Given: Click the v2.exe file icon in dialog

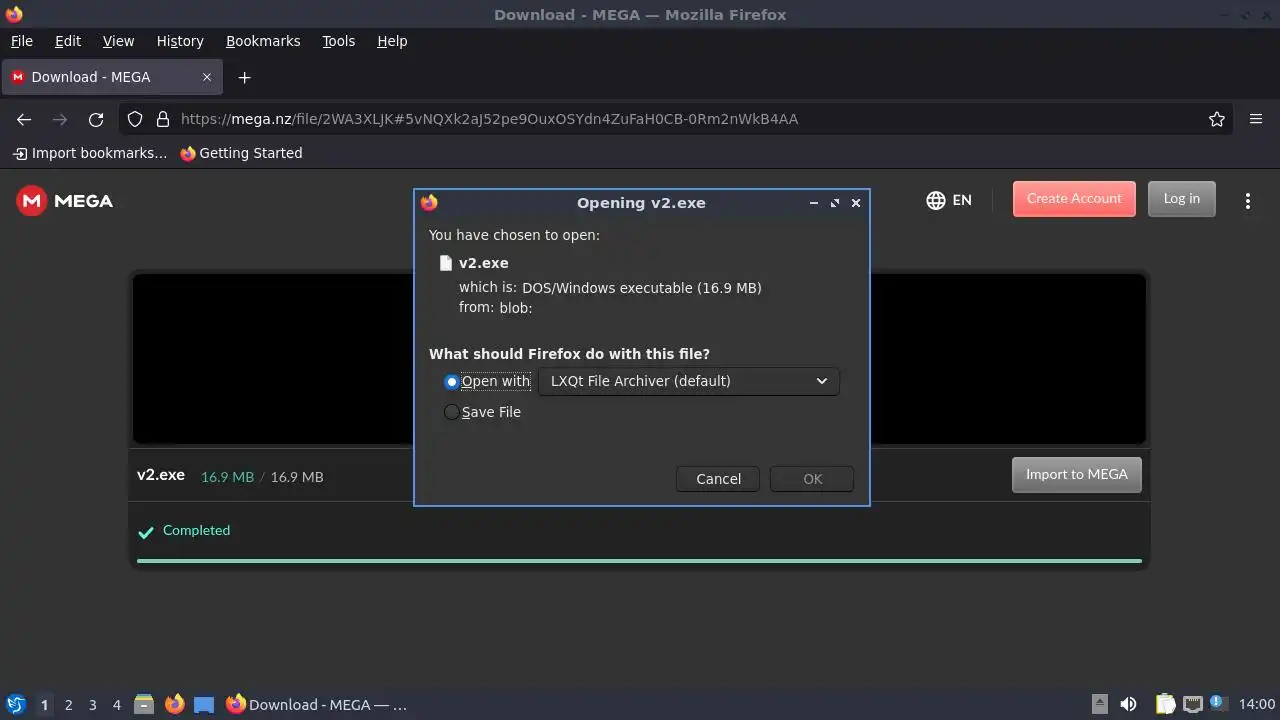Looking at the screenshot, I should [x=446, y=263].
